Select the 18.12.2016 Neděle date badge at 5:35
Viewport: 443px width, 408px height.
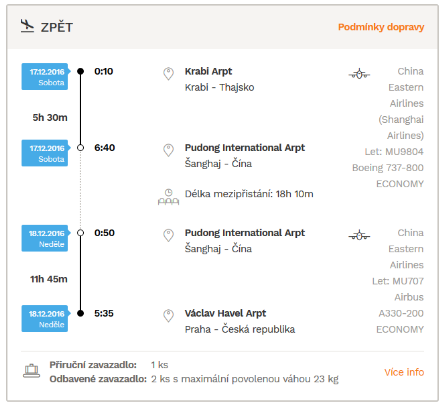45,319
